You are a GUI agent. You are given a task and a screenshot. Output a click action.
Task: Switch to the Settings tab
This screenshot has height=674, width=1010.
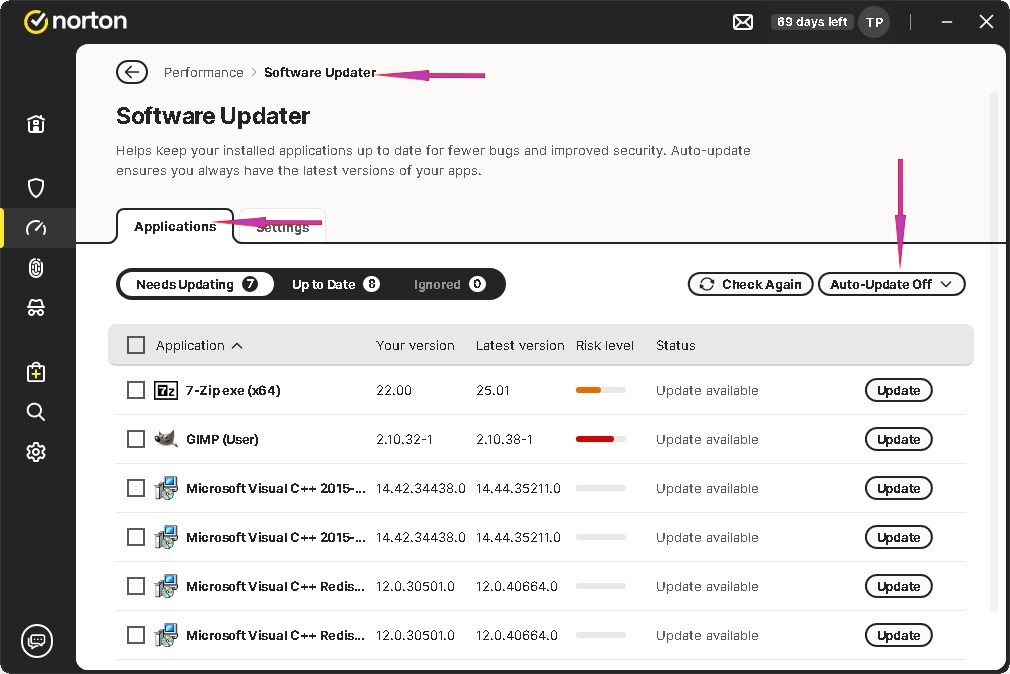click(x=283, y=228)
